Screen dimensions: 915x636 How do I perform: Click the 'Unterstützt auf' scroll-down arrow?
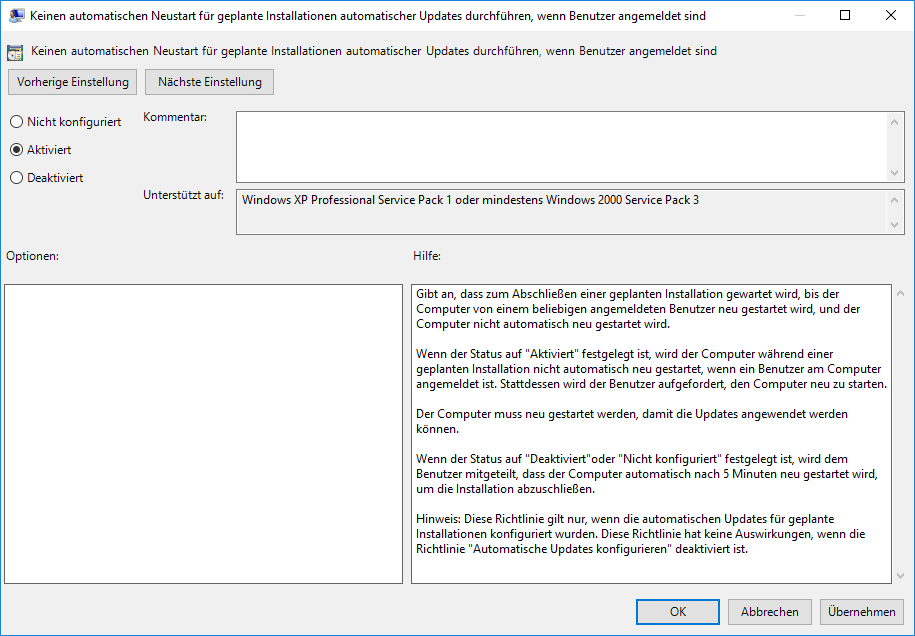pyautogui.click(x=895, y=225)
